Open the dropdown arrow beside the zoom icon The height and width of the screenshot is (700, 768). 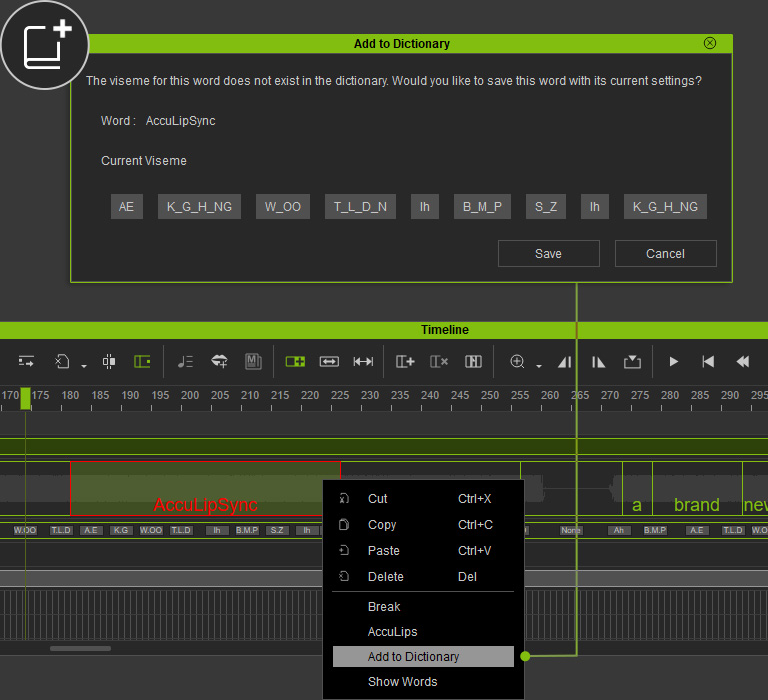click(538, 365)
